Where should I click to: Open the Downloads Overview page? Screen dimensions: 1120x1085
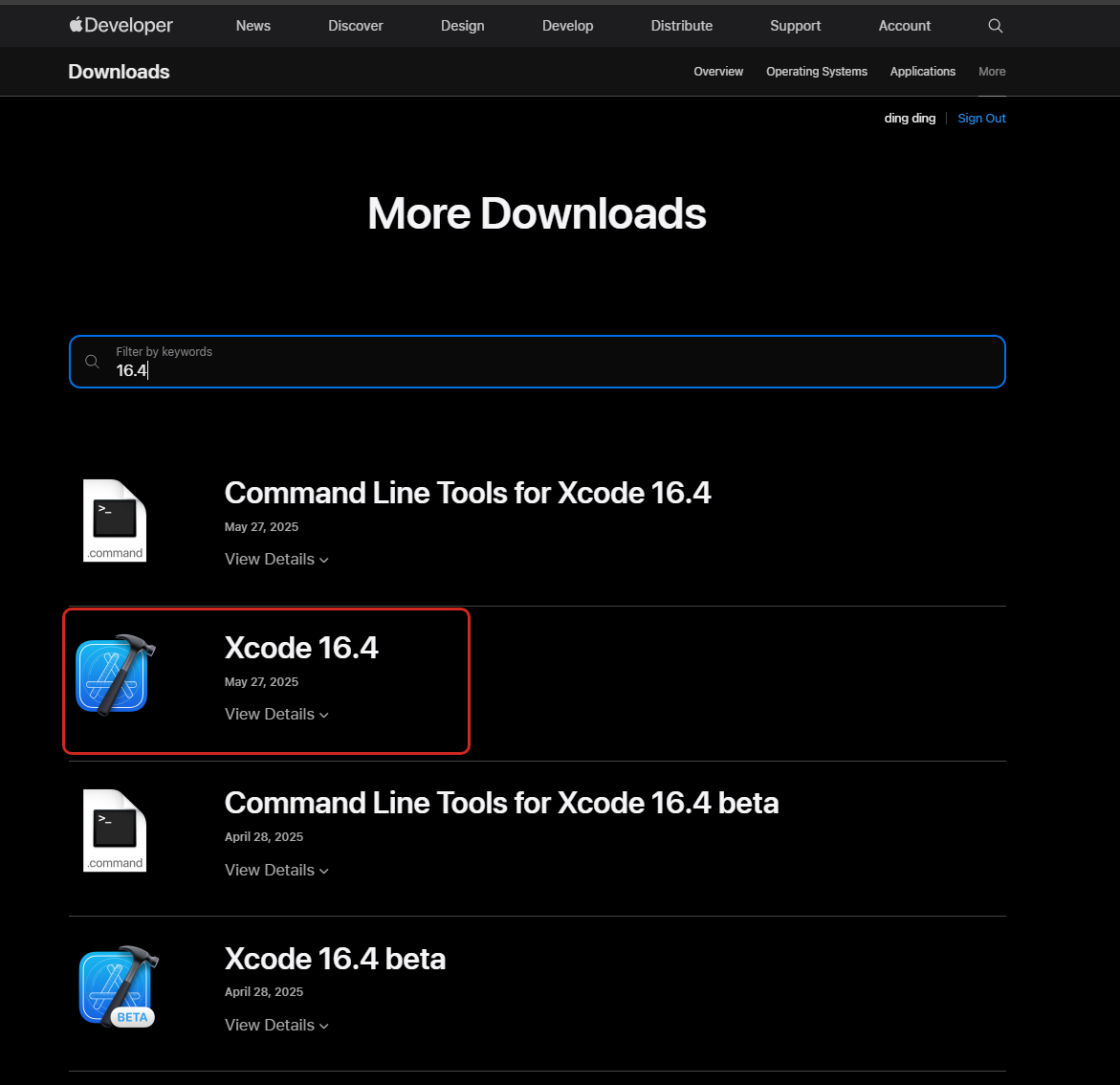[x=718, y=72]
